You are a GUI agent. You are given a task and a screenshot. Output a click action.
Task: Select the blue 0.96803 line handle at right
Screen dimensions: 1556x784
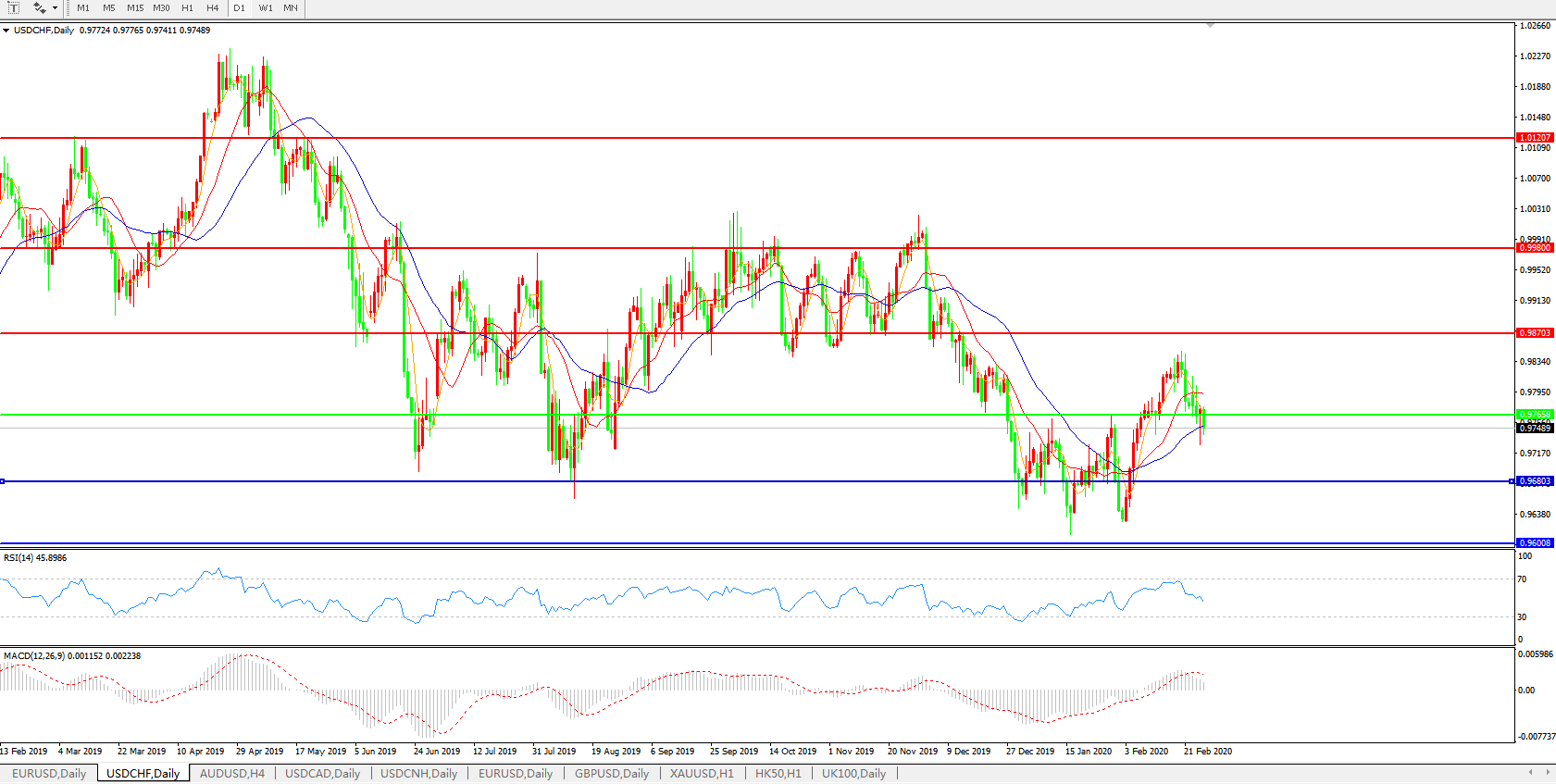click(x=1512, y=481)
